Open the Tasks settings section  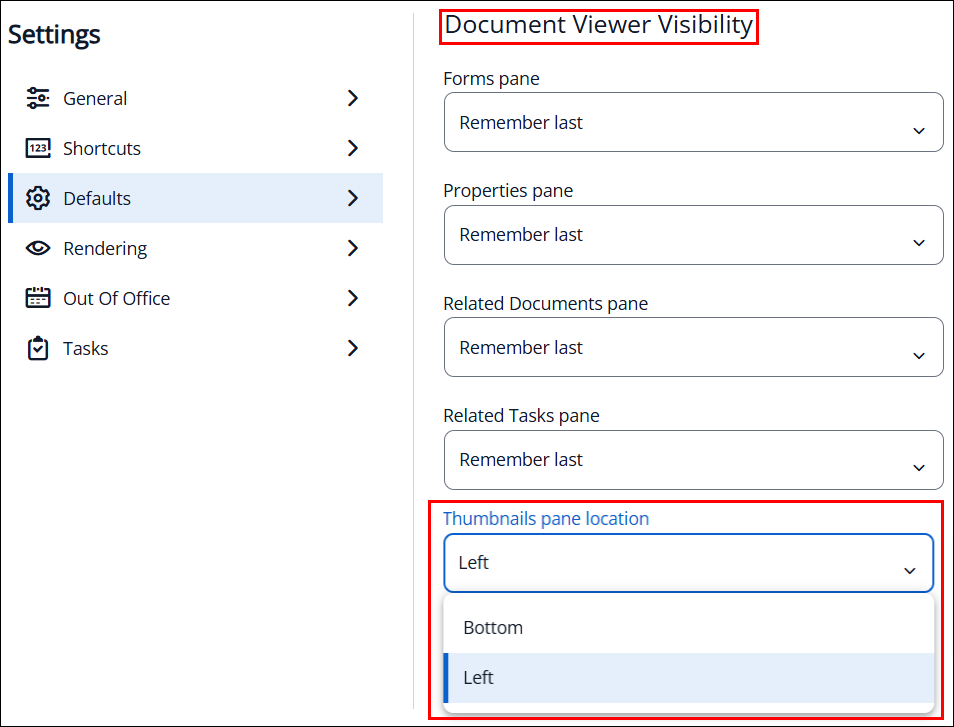tap(195, 349)
